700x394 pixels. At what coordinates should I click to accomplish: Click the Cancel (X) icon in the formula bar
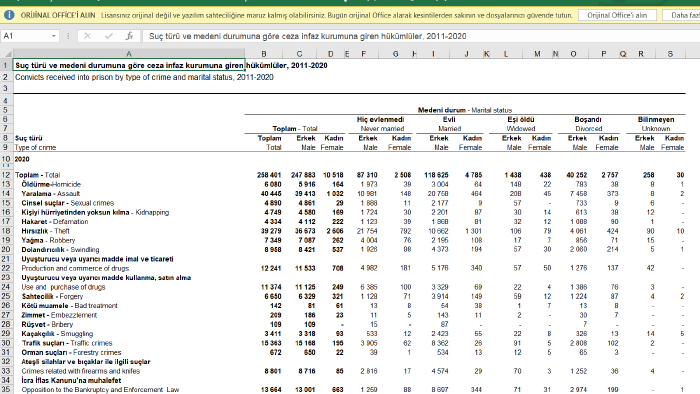click(x=88, y=36)
